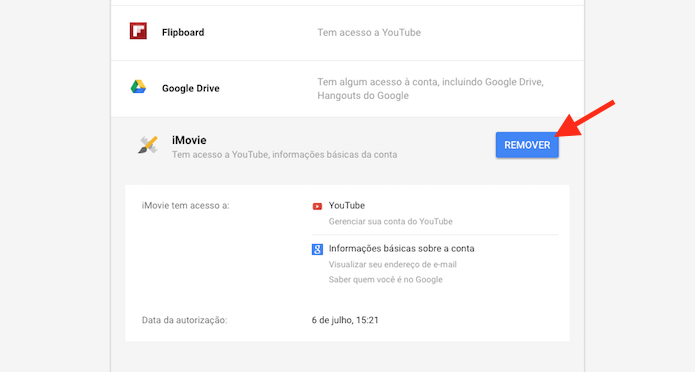Viewport: 695px width, 372px height.
Task: Click the YouTube permission title
Action: 347,205
